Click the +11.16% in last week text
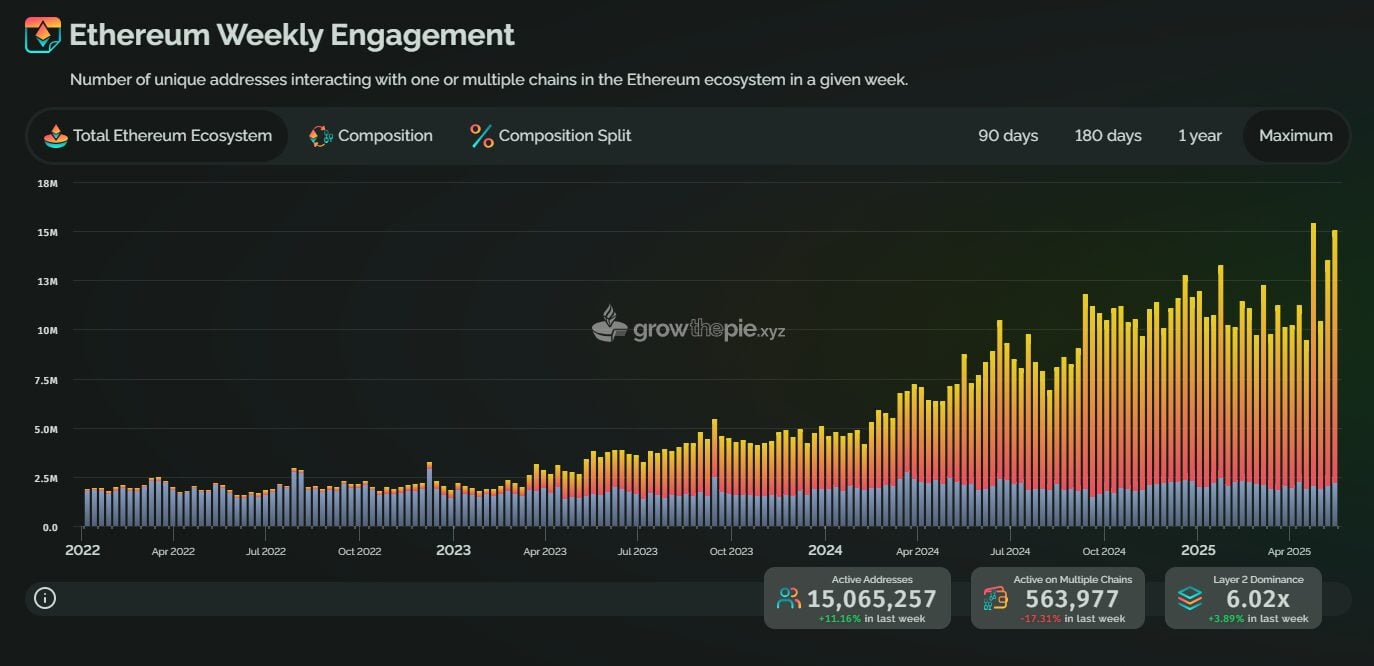Image resolution: width=1374 pixels, height=666 pixels. pyautogui.click(x=872, y=619)
